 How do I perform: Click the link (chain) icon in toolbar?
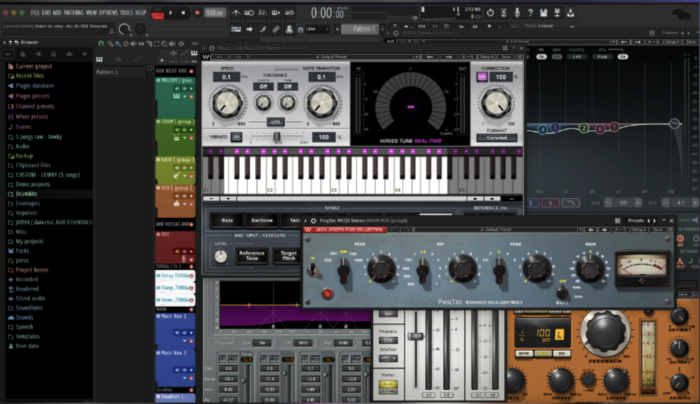click(276, 29)
